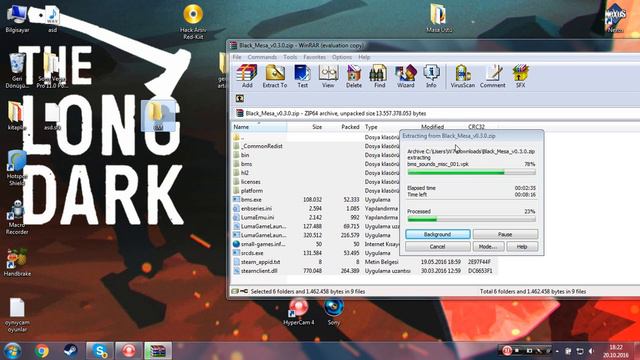Sort file list by Name column

[260, 127]
